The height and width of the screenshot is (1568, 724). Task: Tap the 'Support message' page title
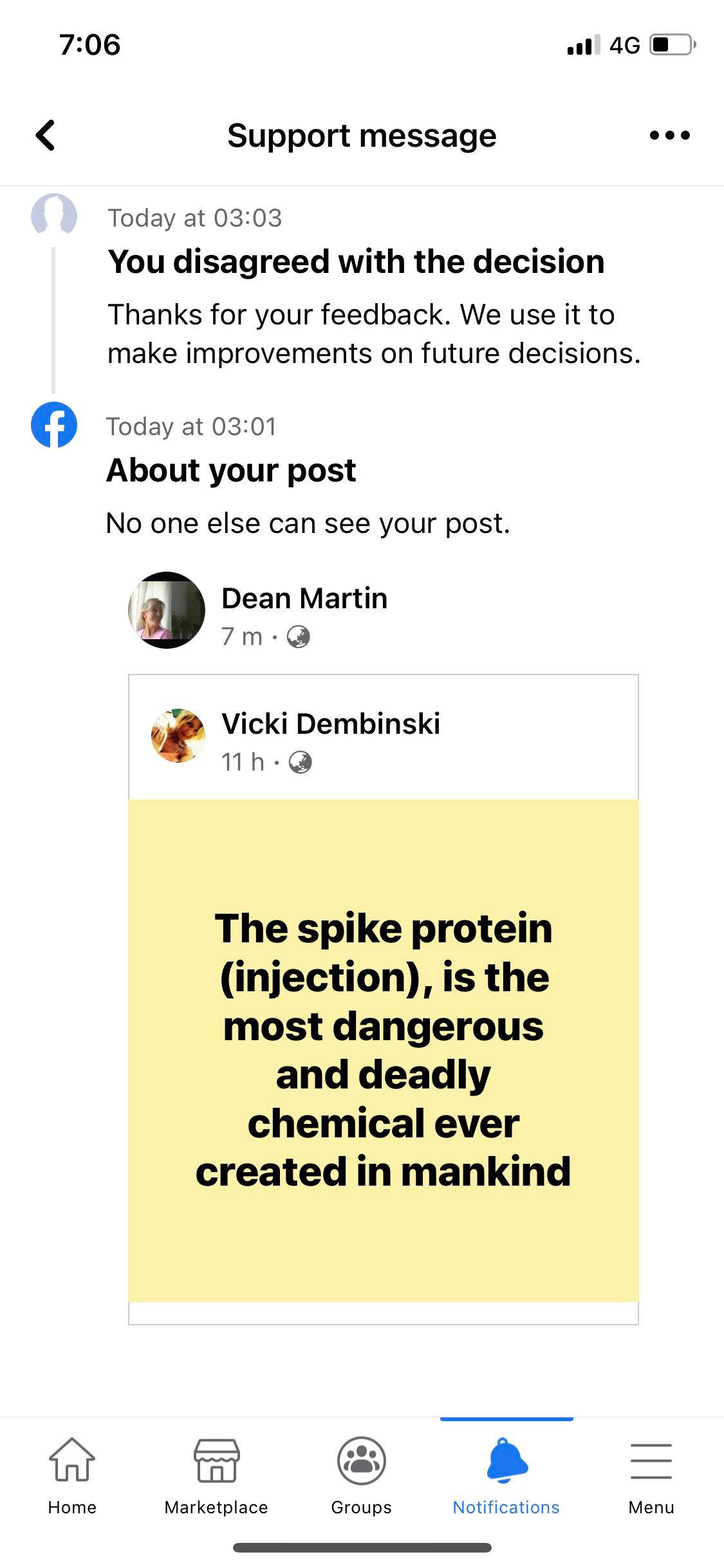pos(362,136)
